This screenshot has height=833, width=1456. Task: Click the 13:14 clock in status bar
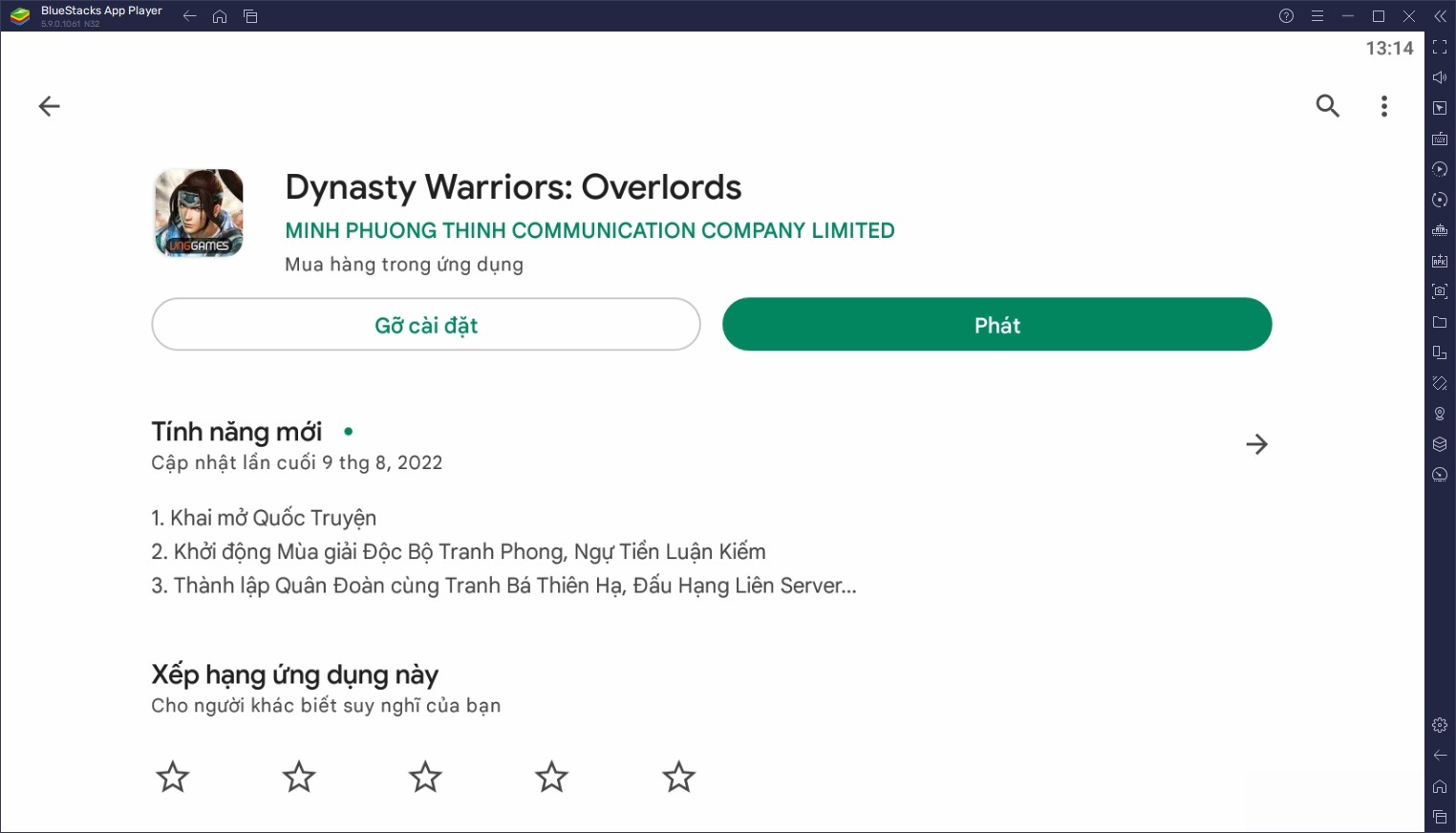pos(1389,49)
